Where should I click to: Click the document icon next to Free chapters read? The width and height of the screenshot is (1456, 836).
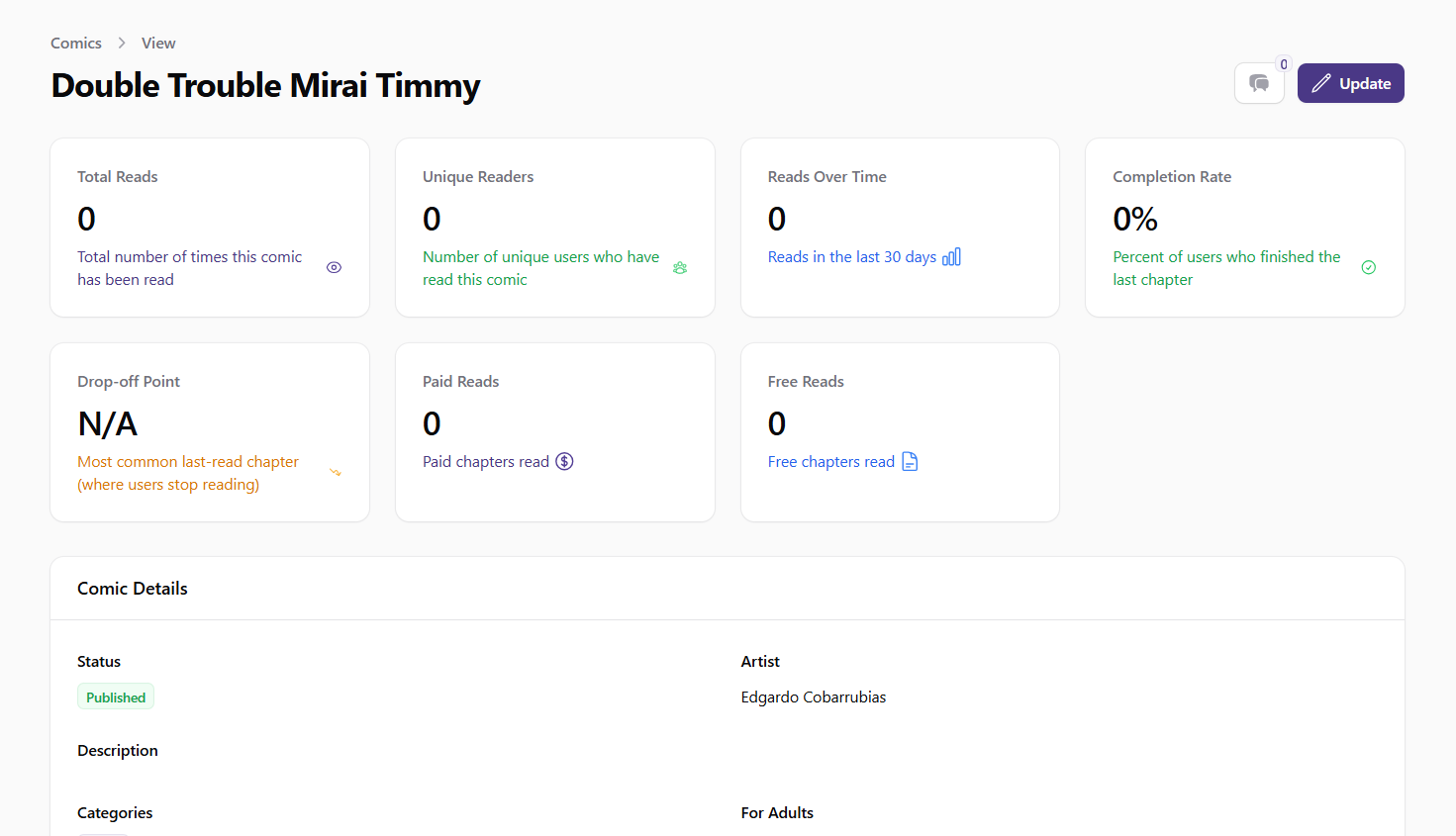coord(910,462)
